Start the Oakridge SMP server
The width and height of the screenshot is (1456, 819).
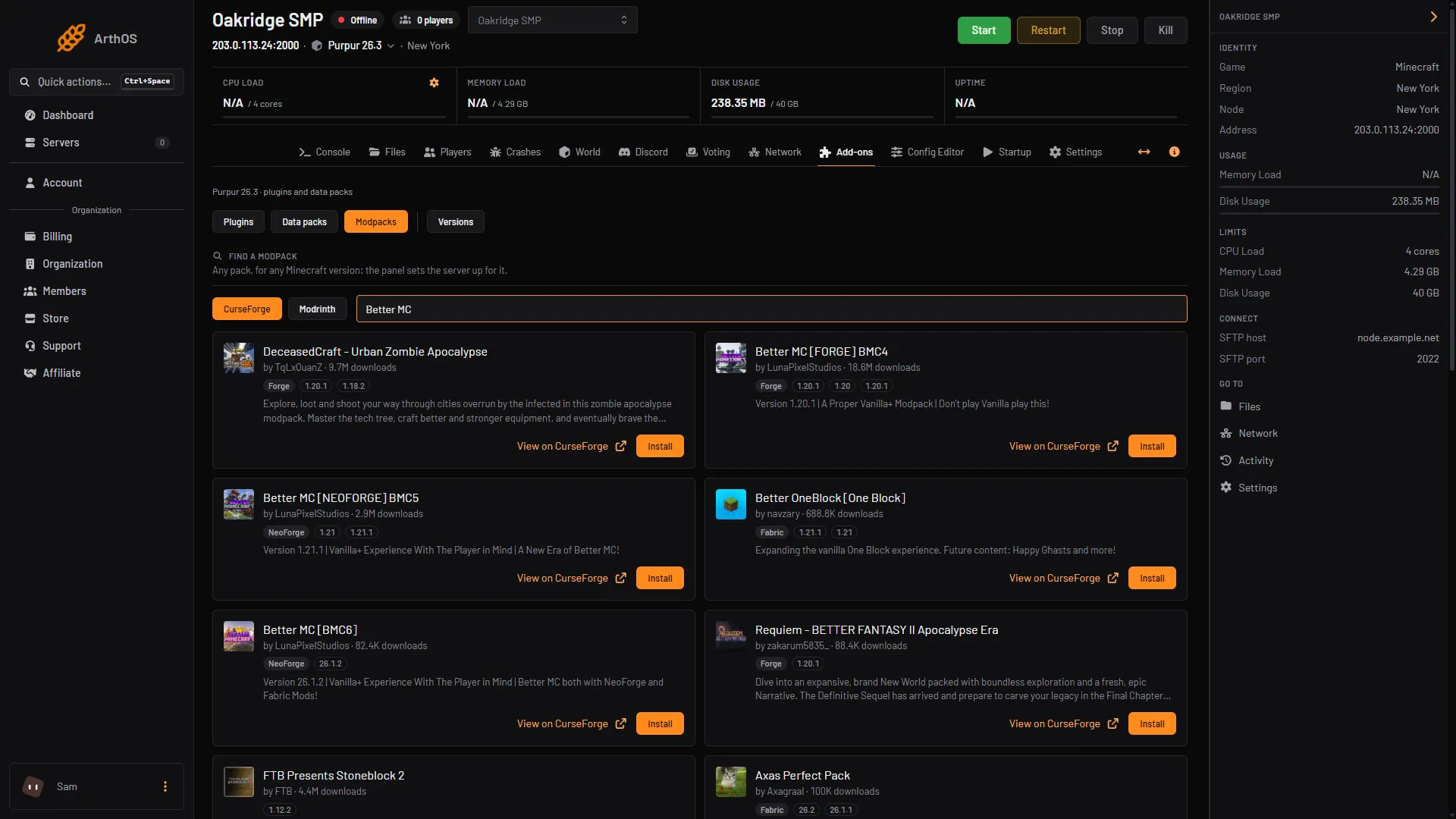tap(984, 30)
